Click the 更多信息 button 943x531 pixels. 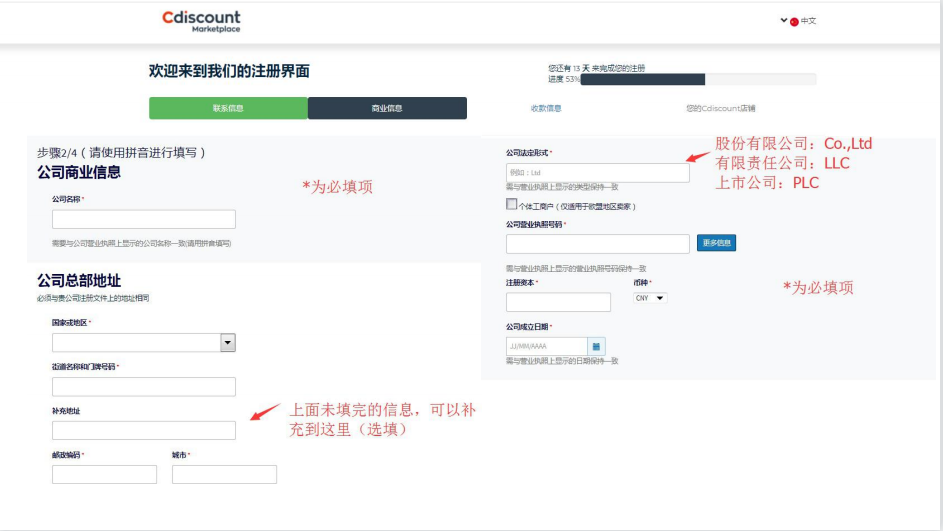point(716,243)
